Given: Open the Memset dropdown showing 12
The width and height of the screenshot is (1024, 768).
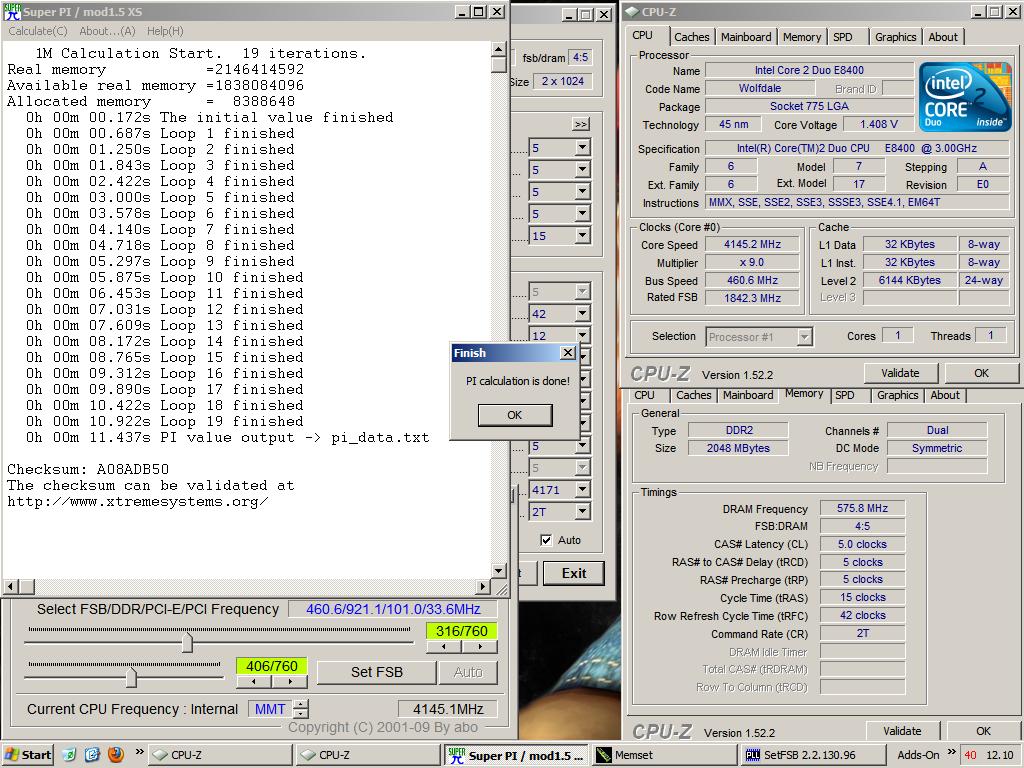Looking at the screenshot, I should [583, 336].
